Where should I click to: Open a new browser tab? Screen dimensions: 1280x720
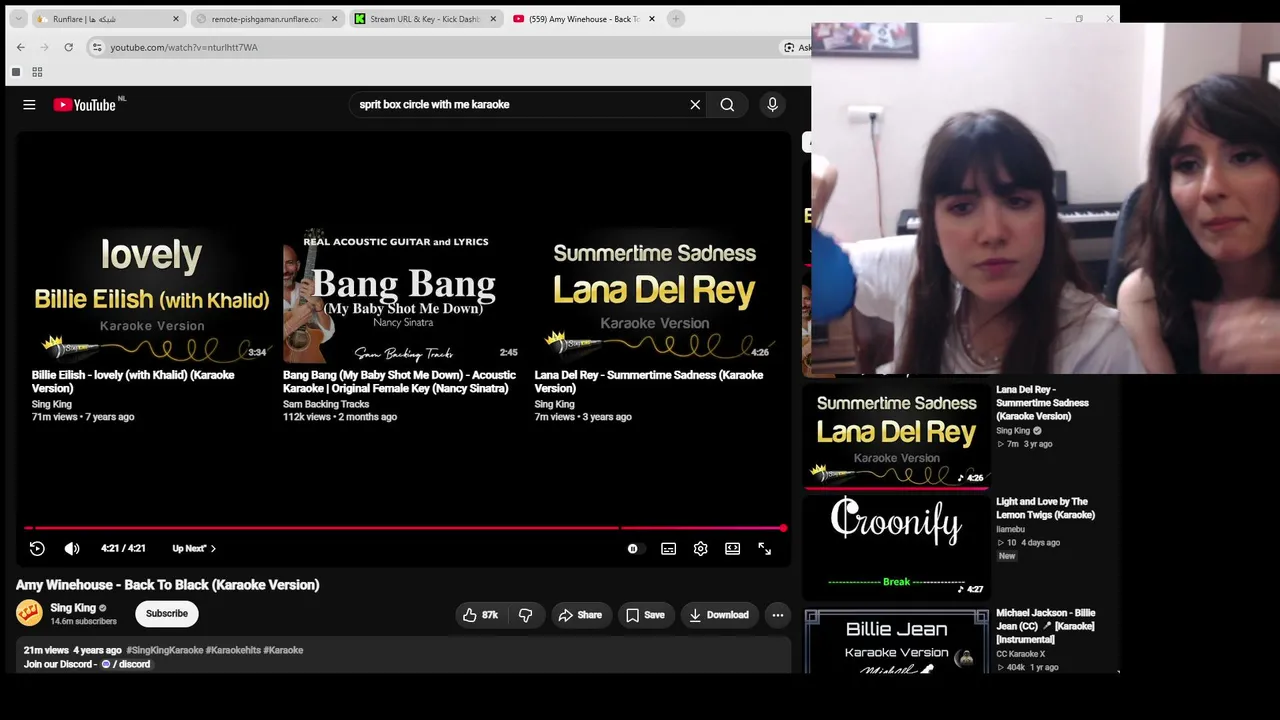(676, 19)
